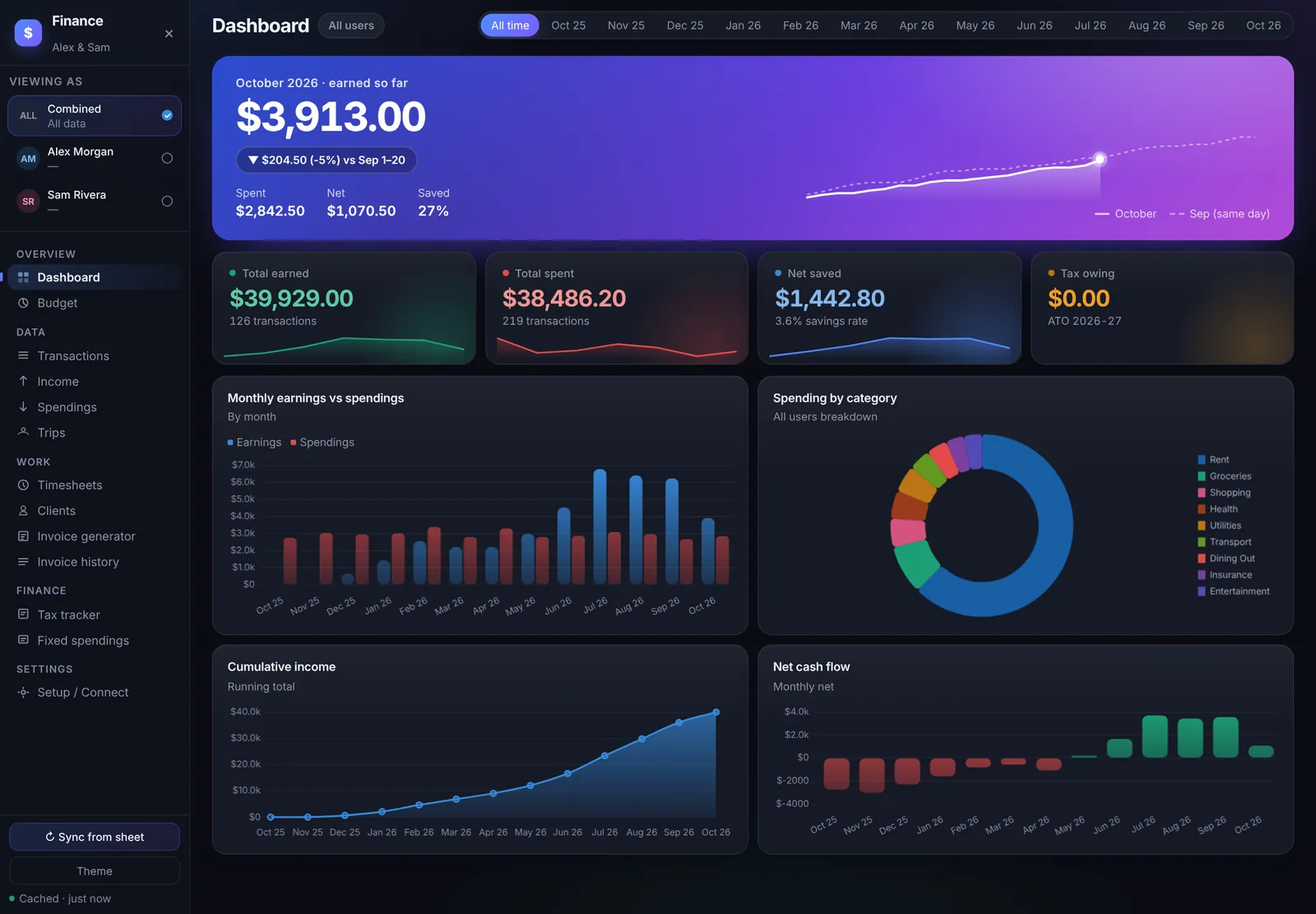Viewport: 1316px width, 914px height.
Task: Click the SR avatar for Sam Rivera
Action: (28, 202)
